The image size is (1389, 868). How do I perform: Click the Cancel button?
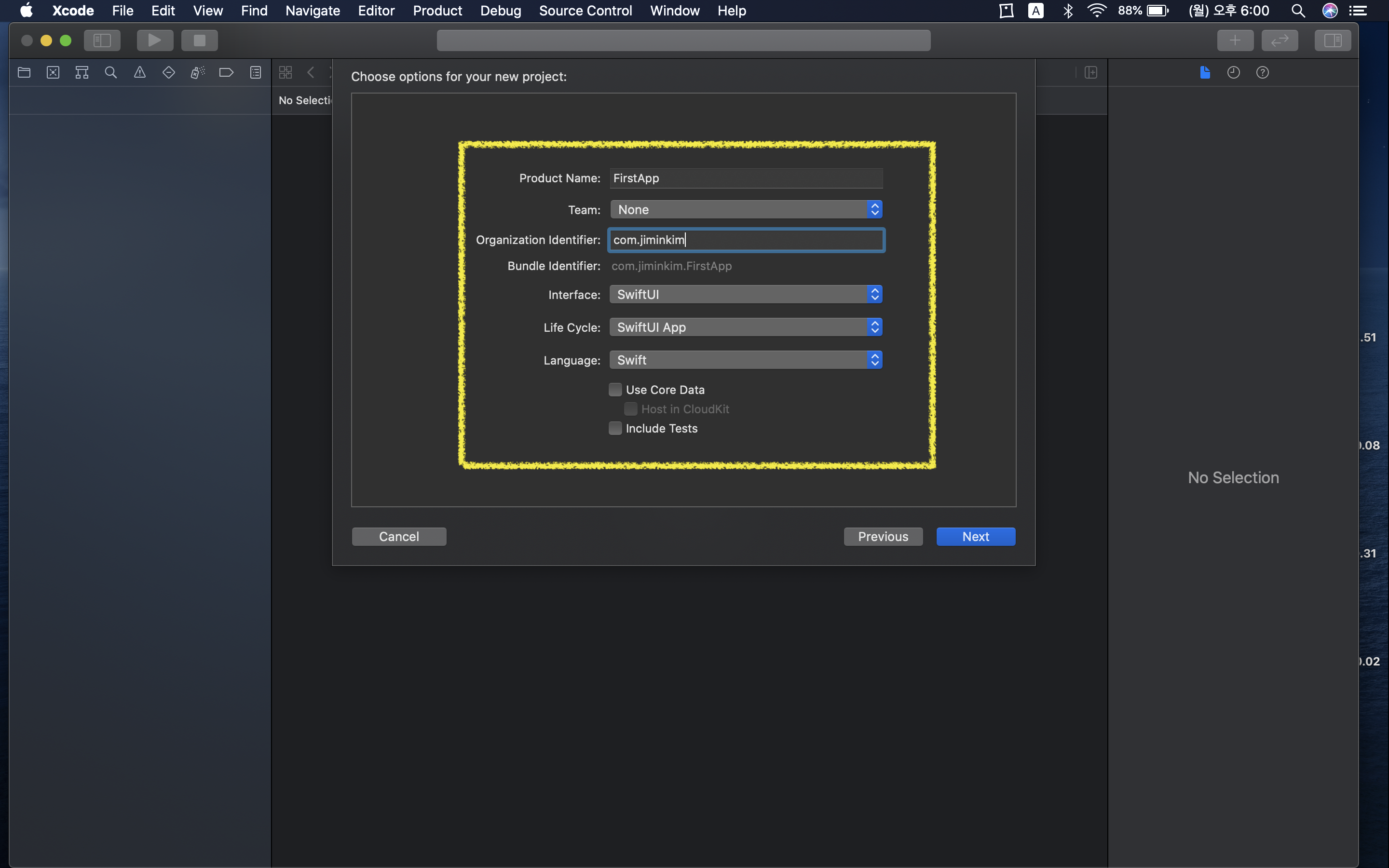tap(399, 537)
